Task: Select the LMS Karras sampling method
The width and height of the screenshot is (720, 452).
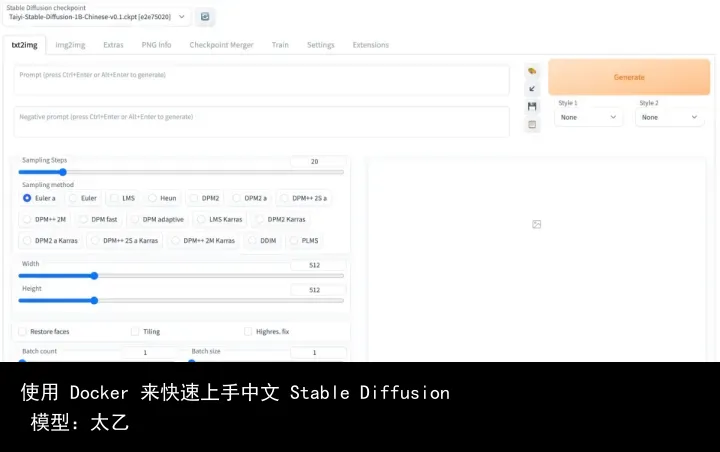Action: click(x=220, y=219)
